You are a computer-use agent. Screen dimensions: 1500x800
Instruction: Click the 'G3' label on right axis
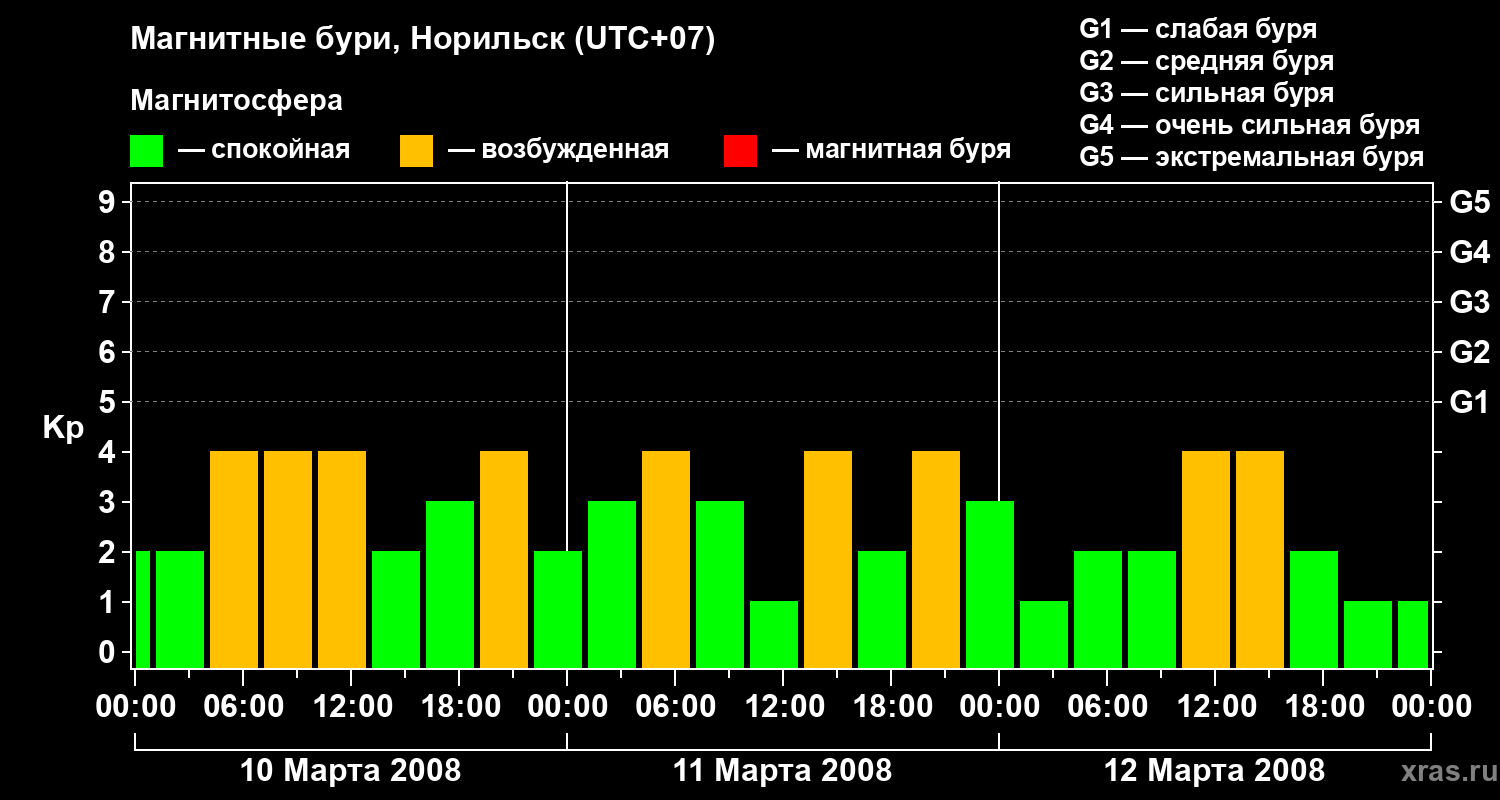click(x=1469, y=302)
